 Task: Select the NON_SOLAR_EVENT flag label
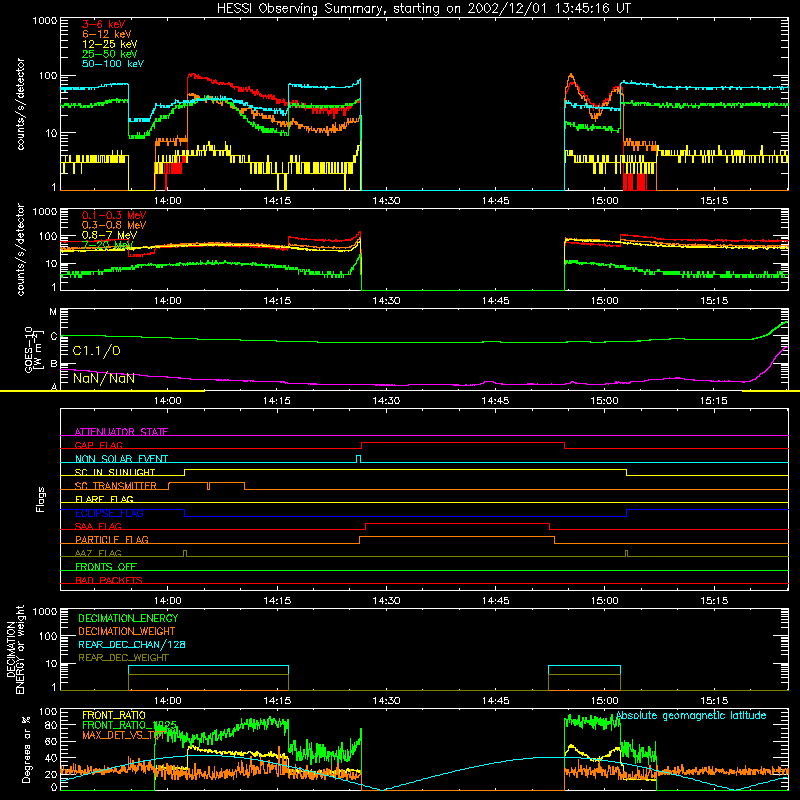click(121, 459)
